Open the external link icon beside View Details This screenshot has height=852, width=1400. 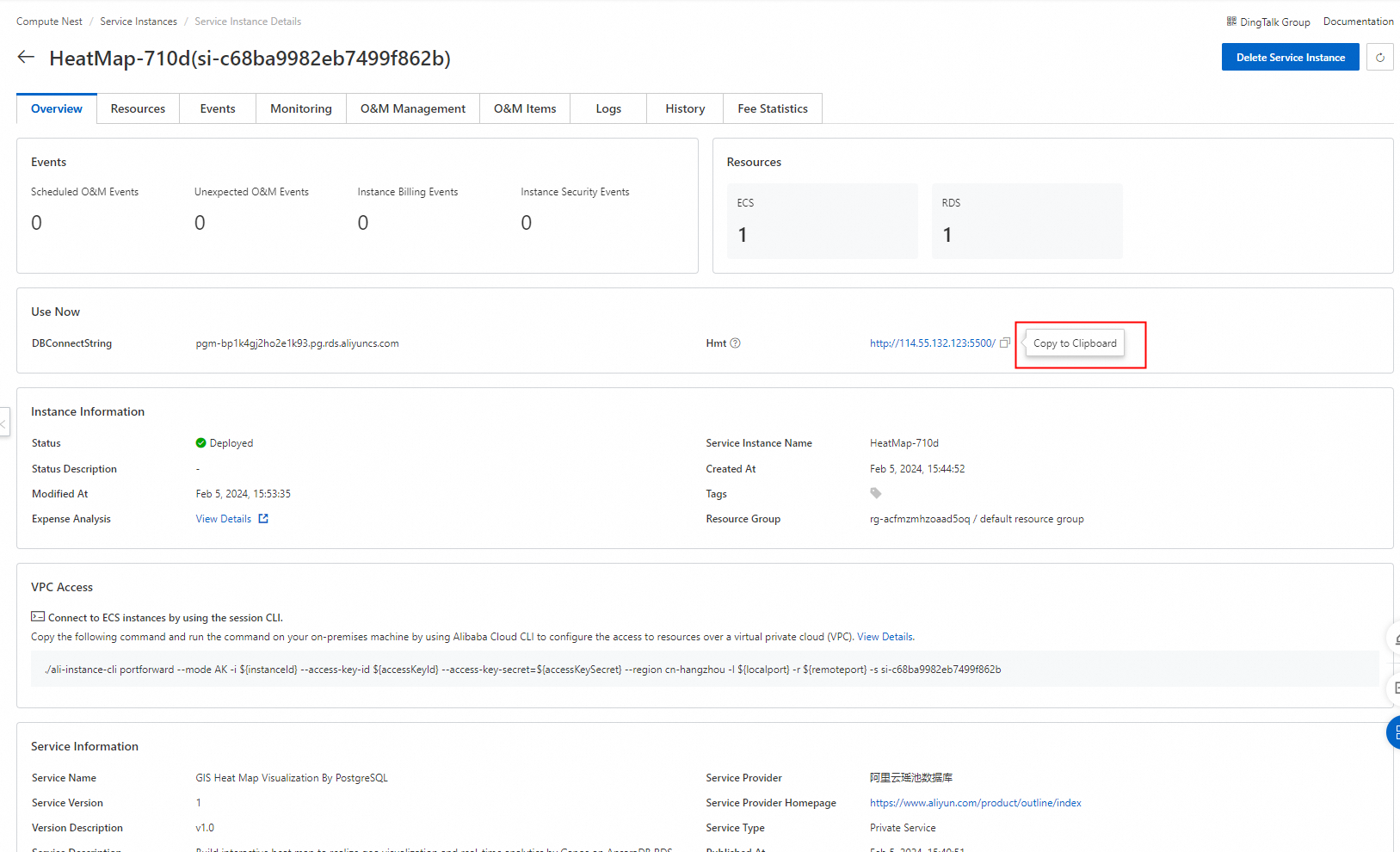pyautogui.click(x=263, y=519)
